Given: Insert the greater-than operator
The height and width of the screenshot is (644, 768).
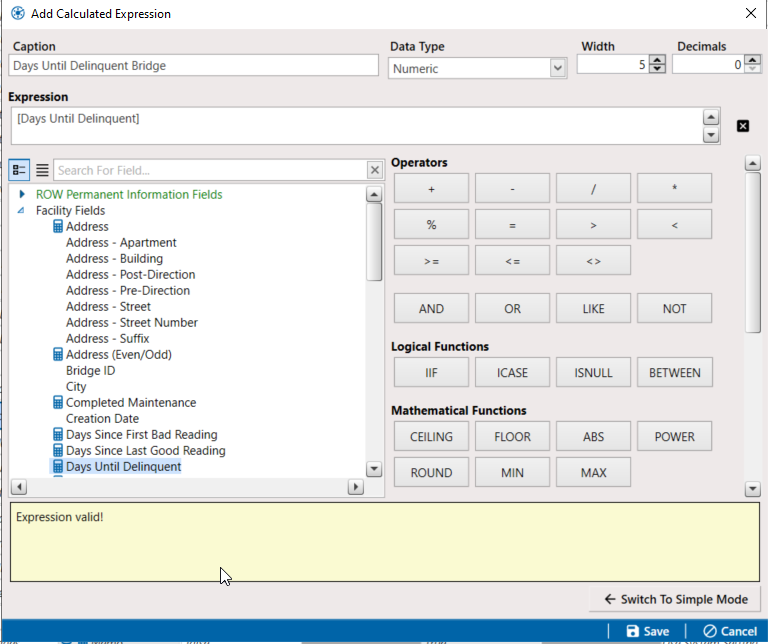Looking at the screenshot, I should click(593, 224).
